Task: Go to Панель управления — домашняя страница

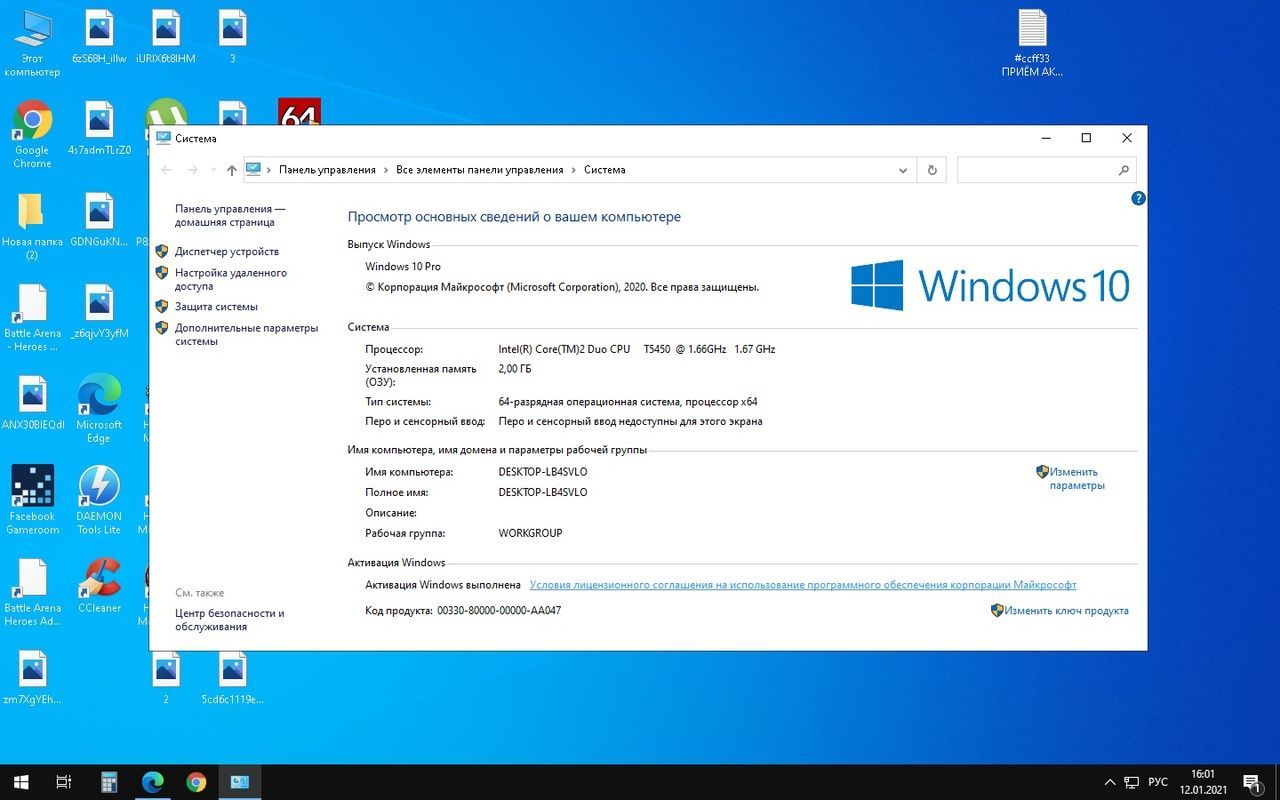Action: pyautogui.click(x=230, y=215)
